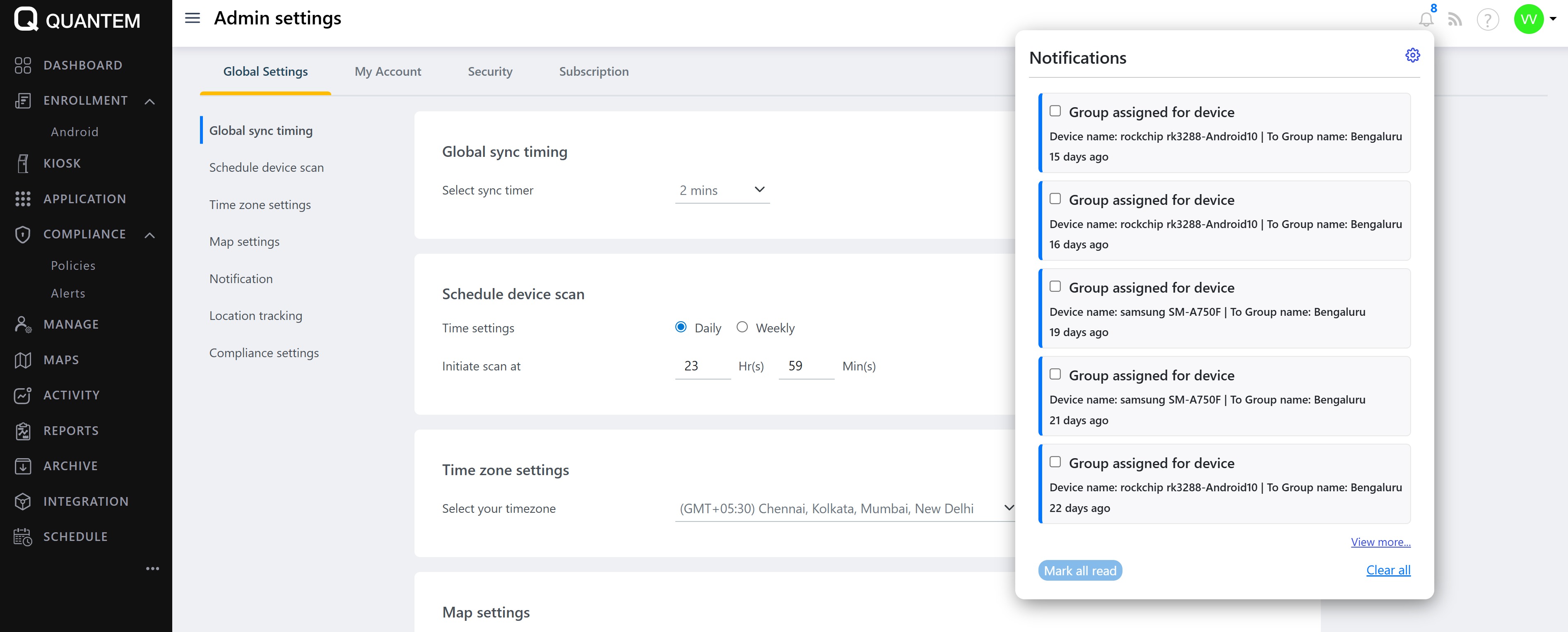Image resolution: width=1568 pixels, height=632 pixels.
Task: Select the Weekly radio button
Action: [x=742, y=327]
